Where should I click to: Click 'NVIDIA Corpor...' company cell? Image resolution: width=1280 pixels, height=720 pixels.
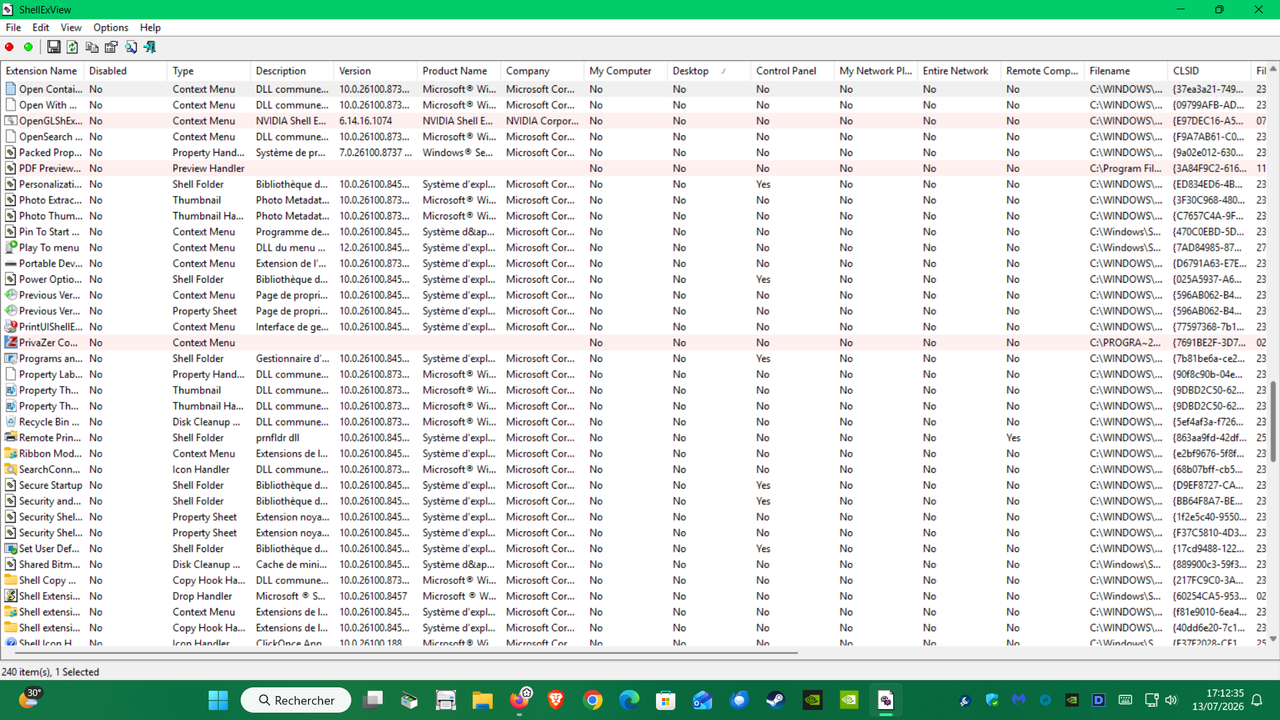[x=542, y=121]
